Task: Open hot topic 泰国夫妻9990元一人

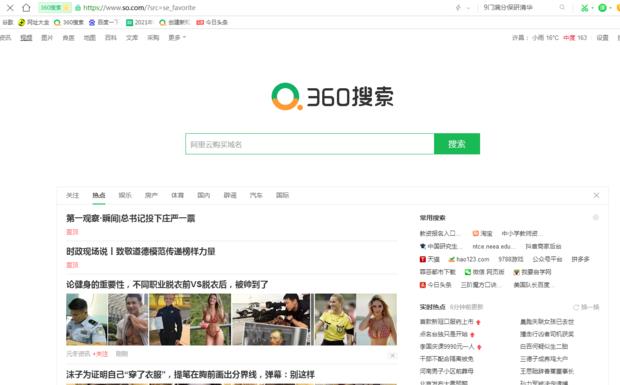Action: point(447,347)
